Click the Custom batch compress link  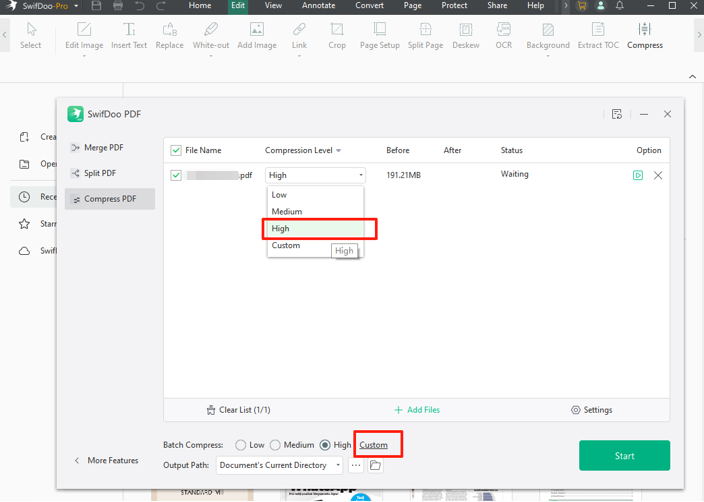pos(373,445)
